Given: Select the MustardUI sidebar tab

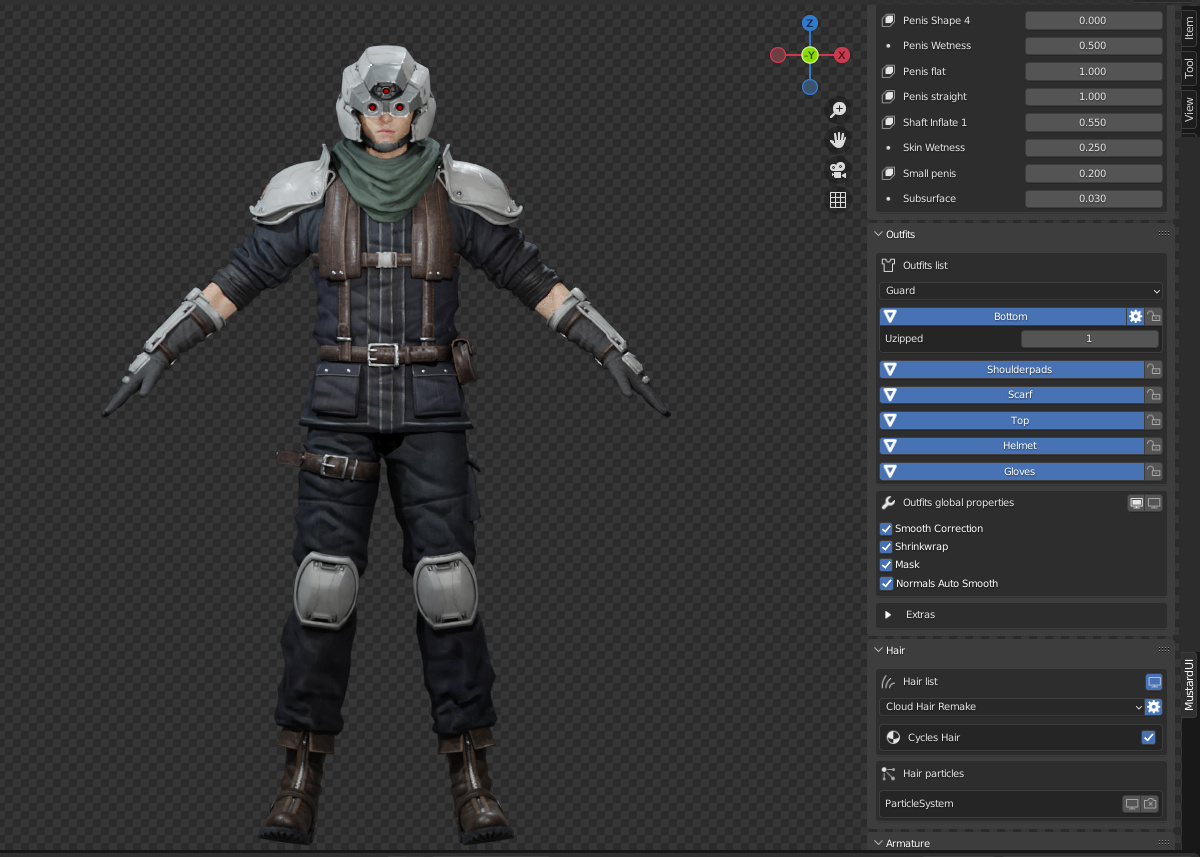Looking at the screenshot, I should pyautogui.click(x=1189, y=684).
